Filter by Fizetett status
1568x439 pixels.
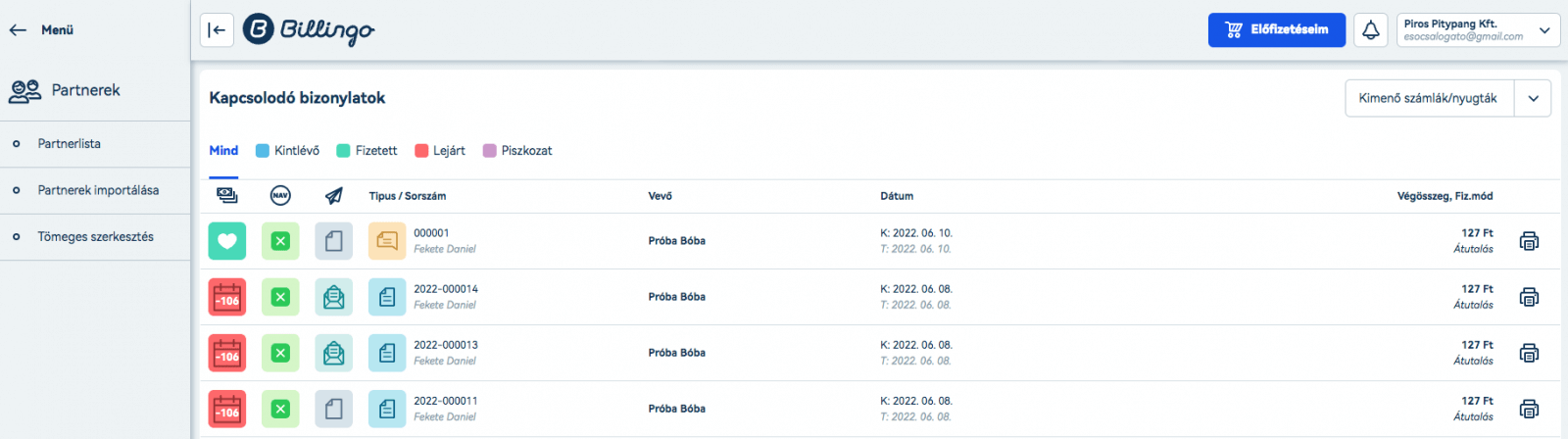click(367, 151)
